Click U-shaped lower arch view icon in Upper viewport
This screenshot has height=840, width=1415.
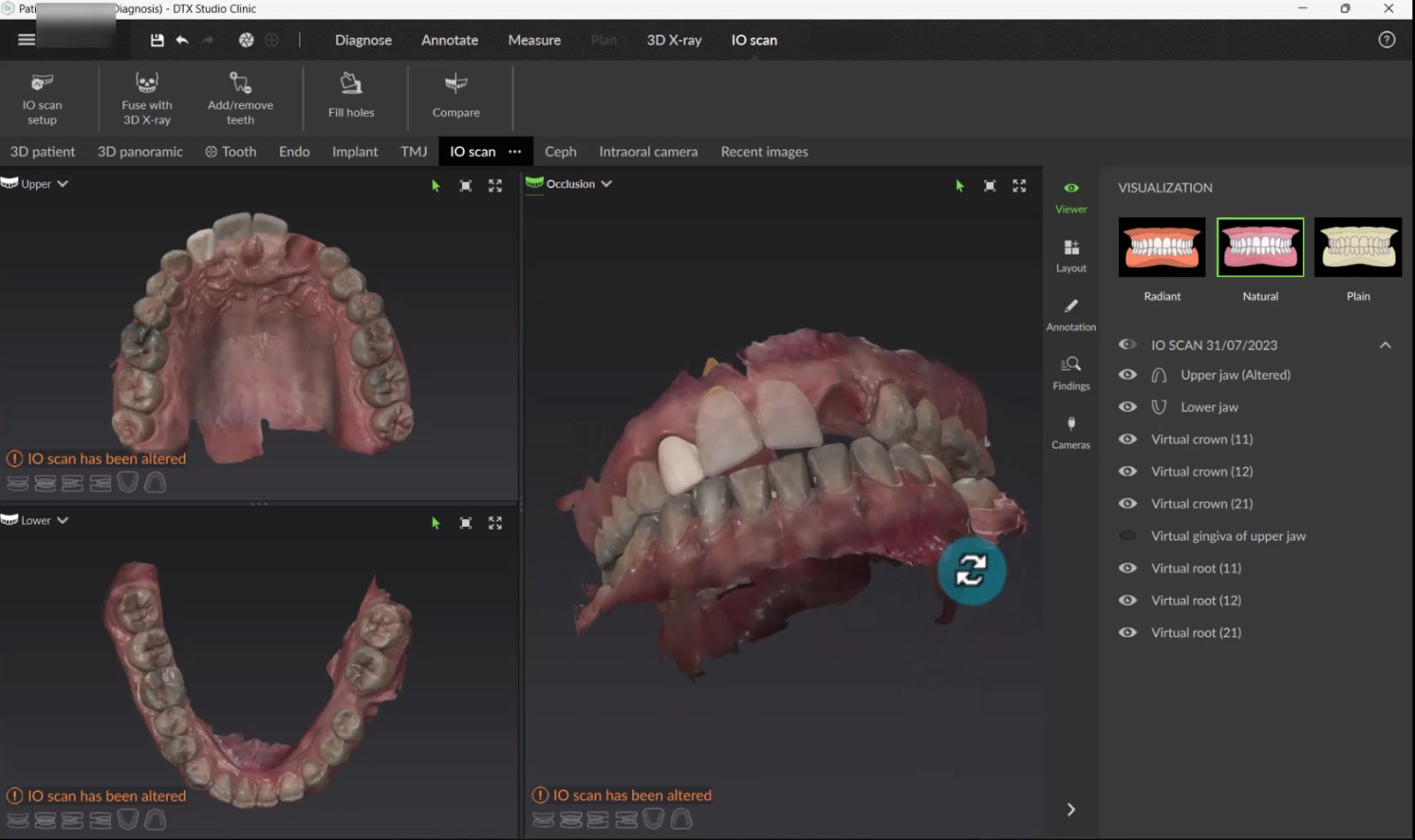pyautogui.click(x=127, y=483)
